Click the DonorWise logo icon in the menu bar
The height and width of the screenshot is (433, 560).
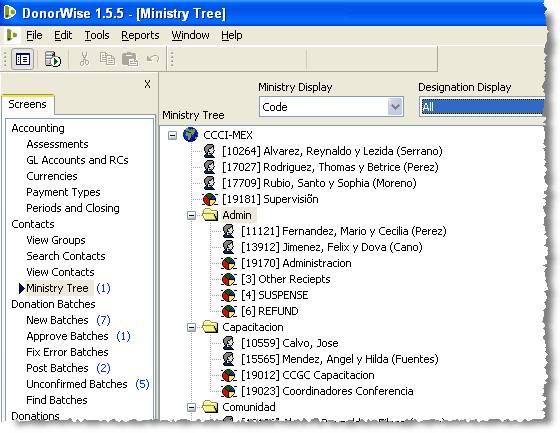click(x=12, y=35)
